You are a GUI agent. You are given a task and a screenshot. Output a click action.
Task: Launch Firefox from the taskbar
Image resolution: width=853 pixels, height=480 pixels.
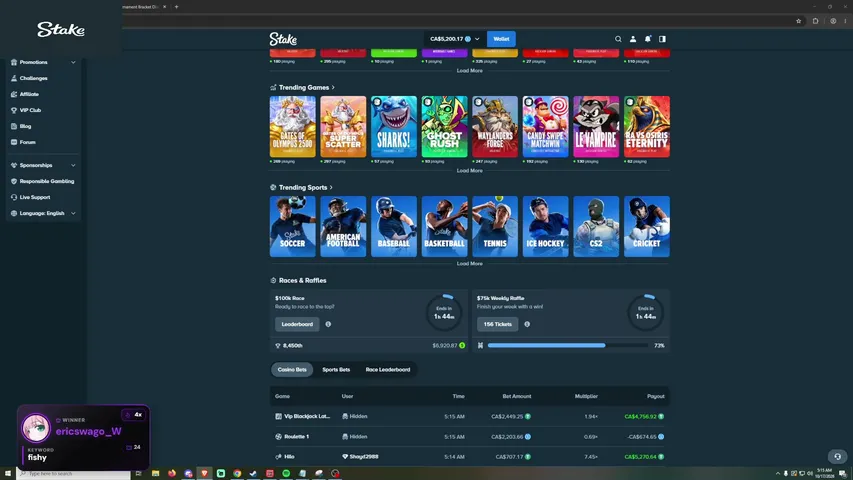[172, 473]
